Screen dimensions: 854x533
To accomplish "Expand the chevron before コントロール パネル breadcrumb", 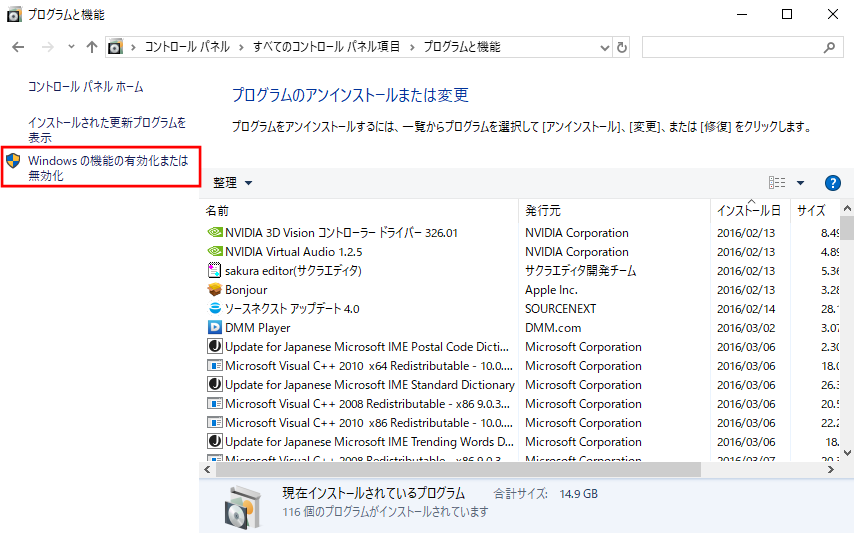I will [x=133, y=47].
